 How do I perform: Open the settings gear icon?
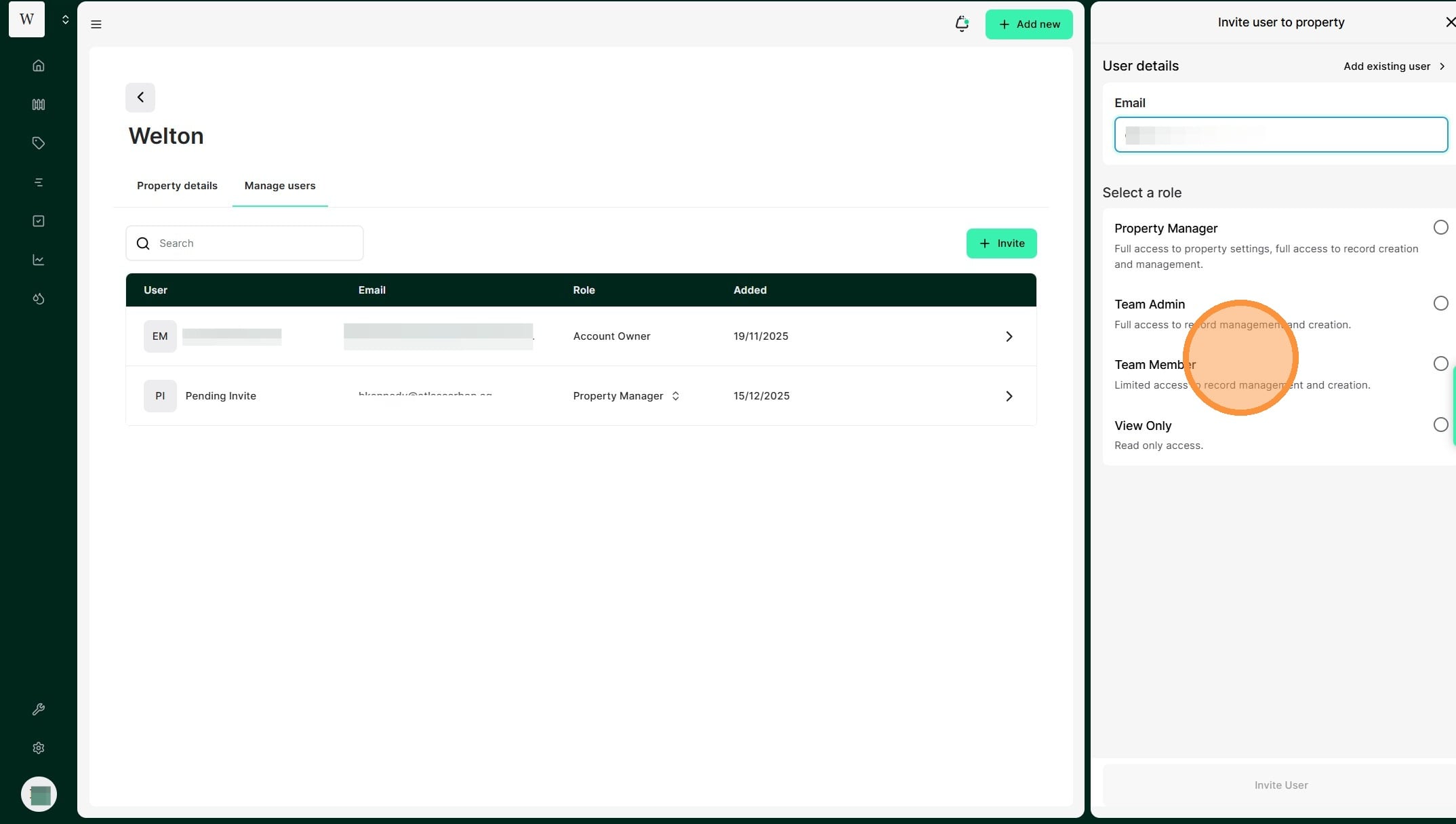(39, 748)
